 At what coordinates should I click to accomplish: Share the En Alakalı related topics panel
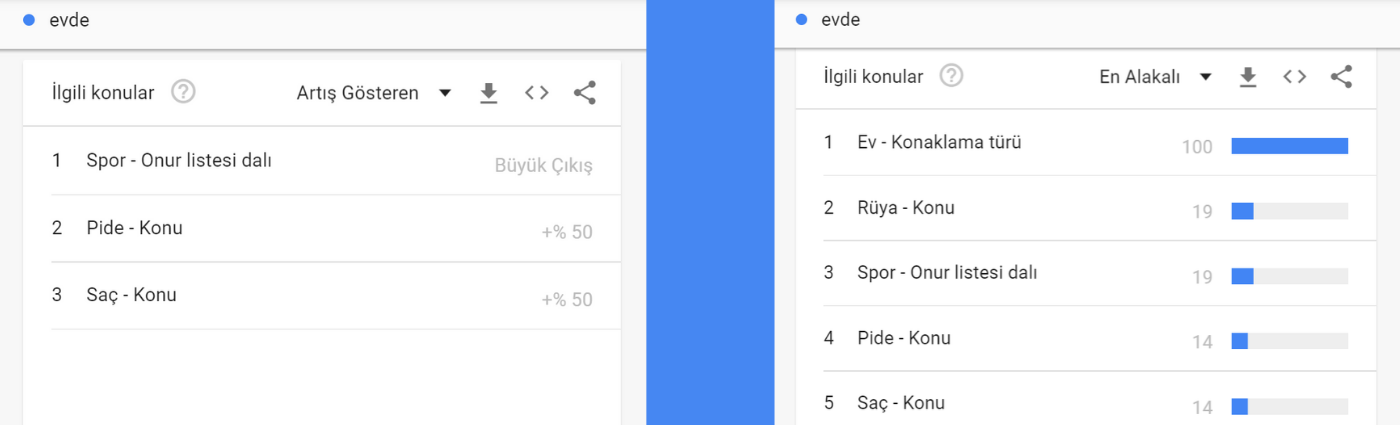pyautogui.click(x=1342, y=77)
